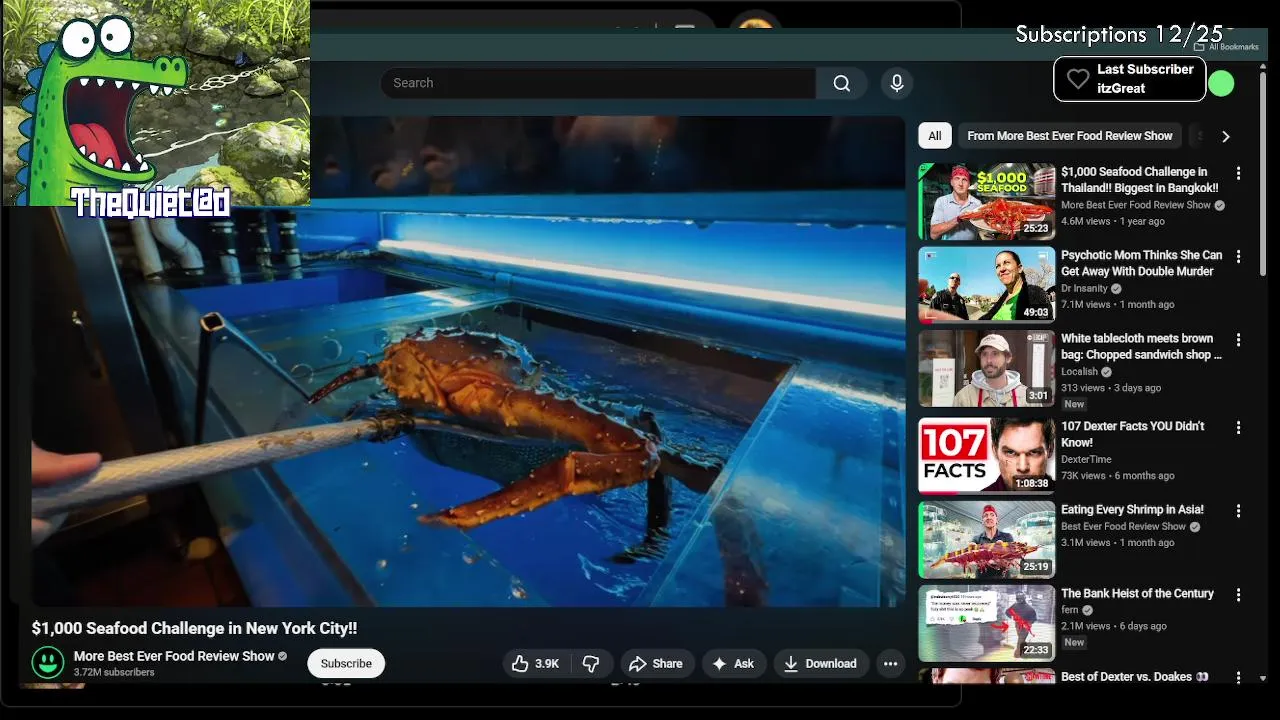
Task: Dislike the video with thumbs-down icon
Action: click(x=591, y=663)
